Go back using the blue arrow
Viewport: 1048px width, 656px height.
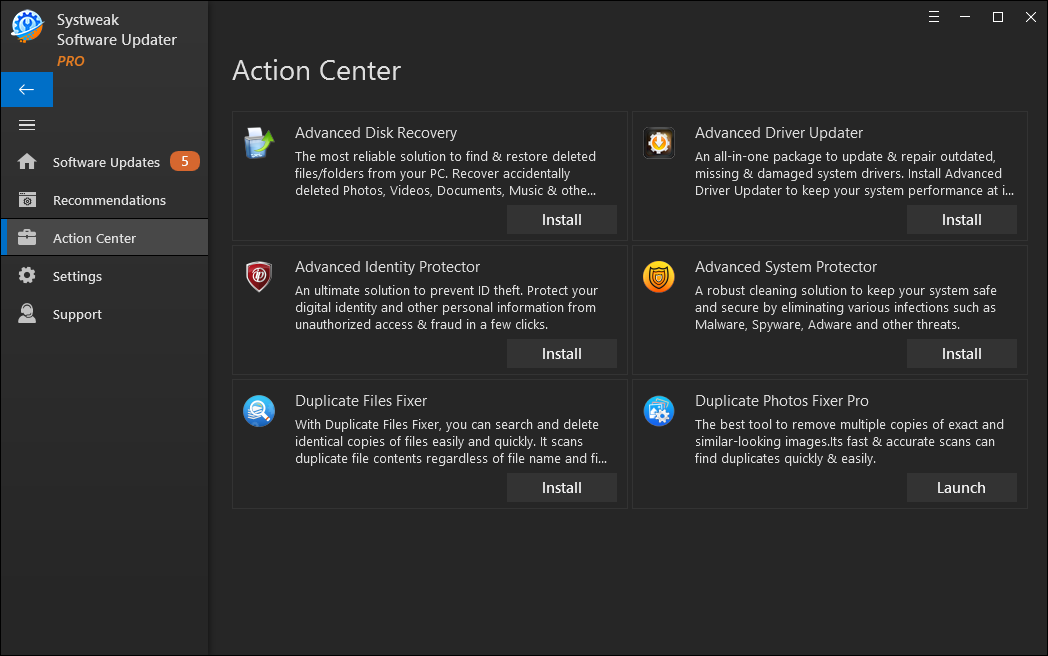tap(27, 90)
